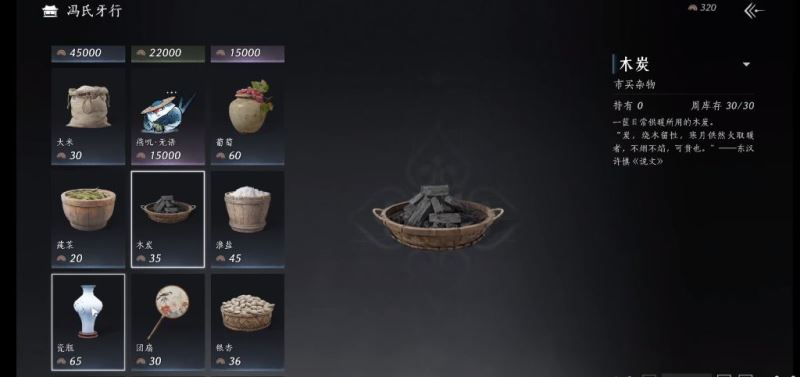The image size is (800, 377).
Task: Pick the salt bucket item priced 45
Action: 247,219
